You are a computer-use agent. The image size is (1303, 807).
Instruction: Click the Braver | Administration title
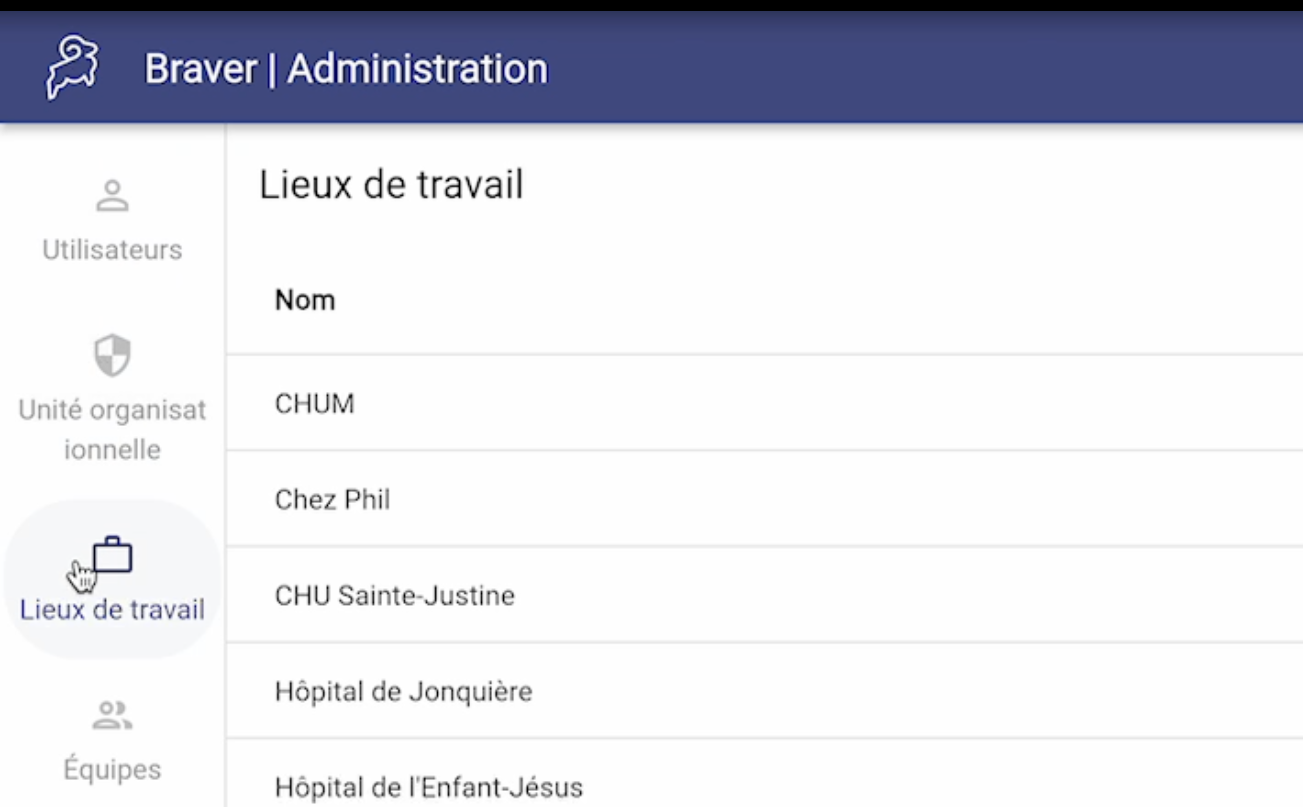(x=346, y=69)
